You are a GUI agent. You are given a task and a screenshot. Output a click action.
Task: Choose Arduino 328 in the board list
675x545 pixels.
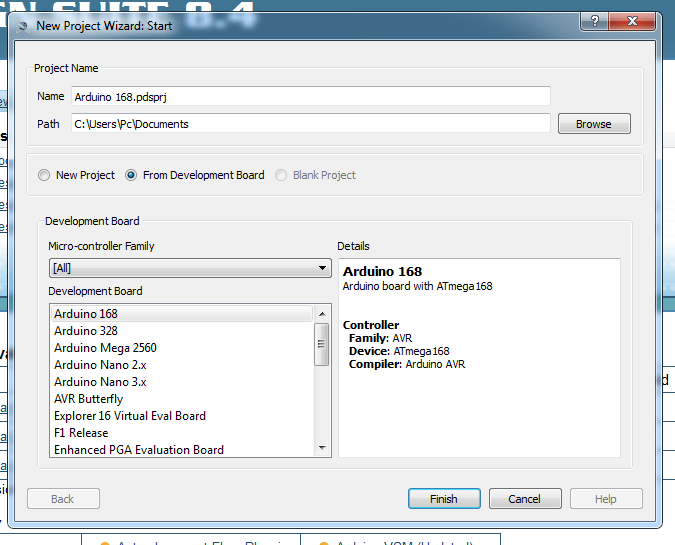click(x=182, y=331)
